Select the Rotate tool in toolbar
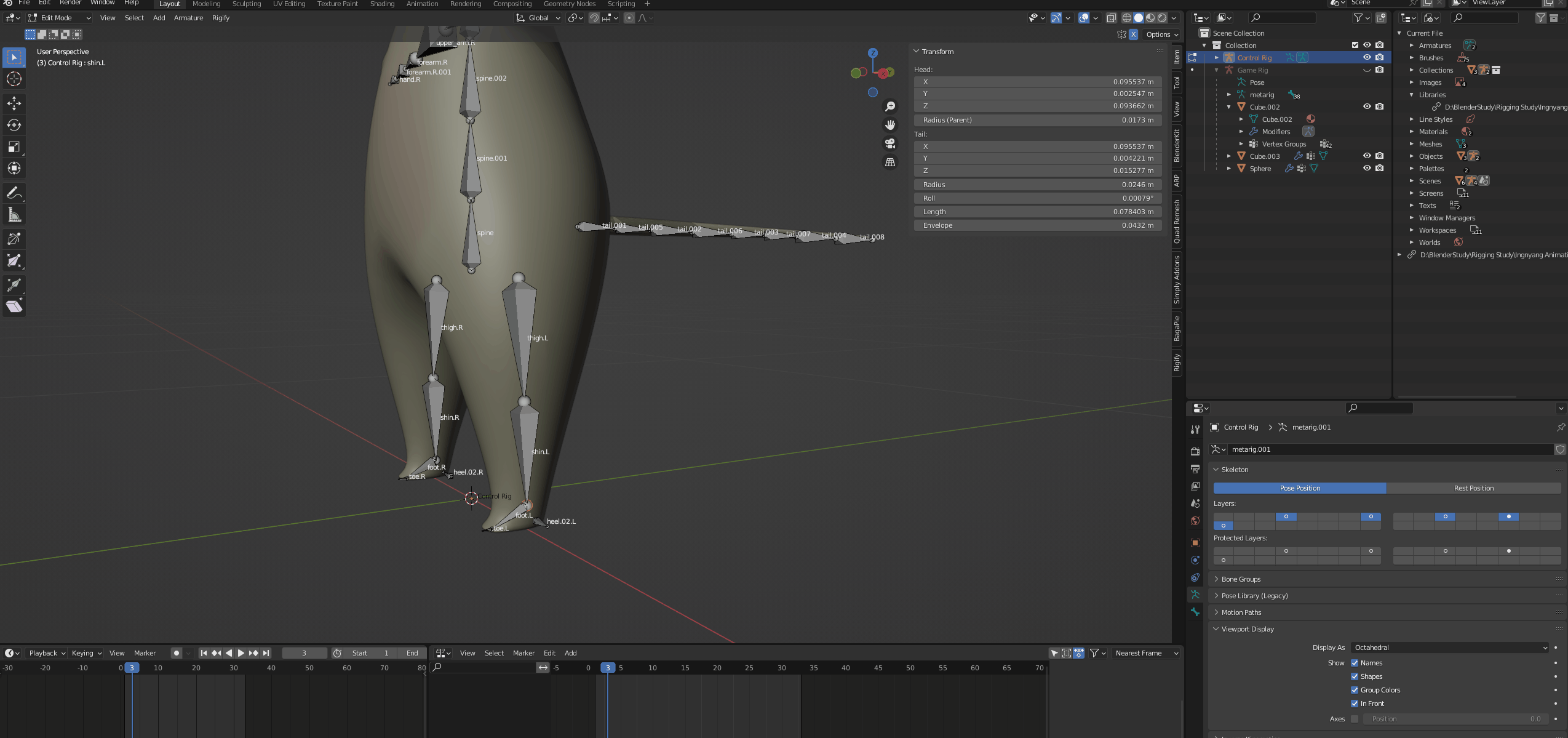 [14, 125]
